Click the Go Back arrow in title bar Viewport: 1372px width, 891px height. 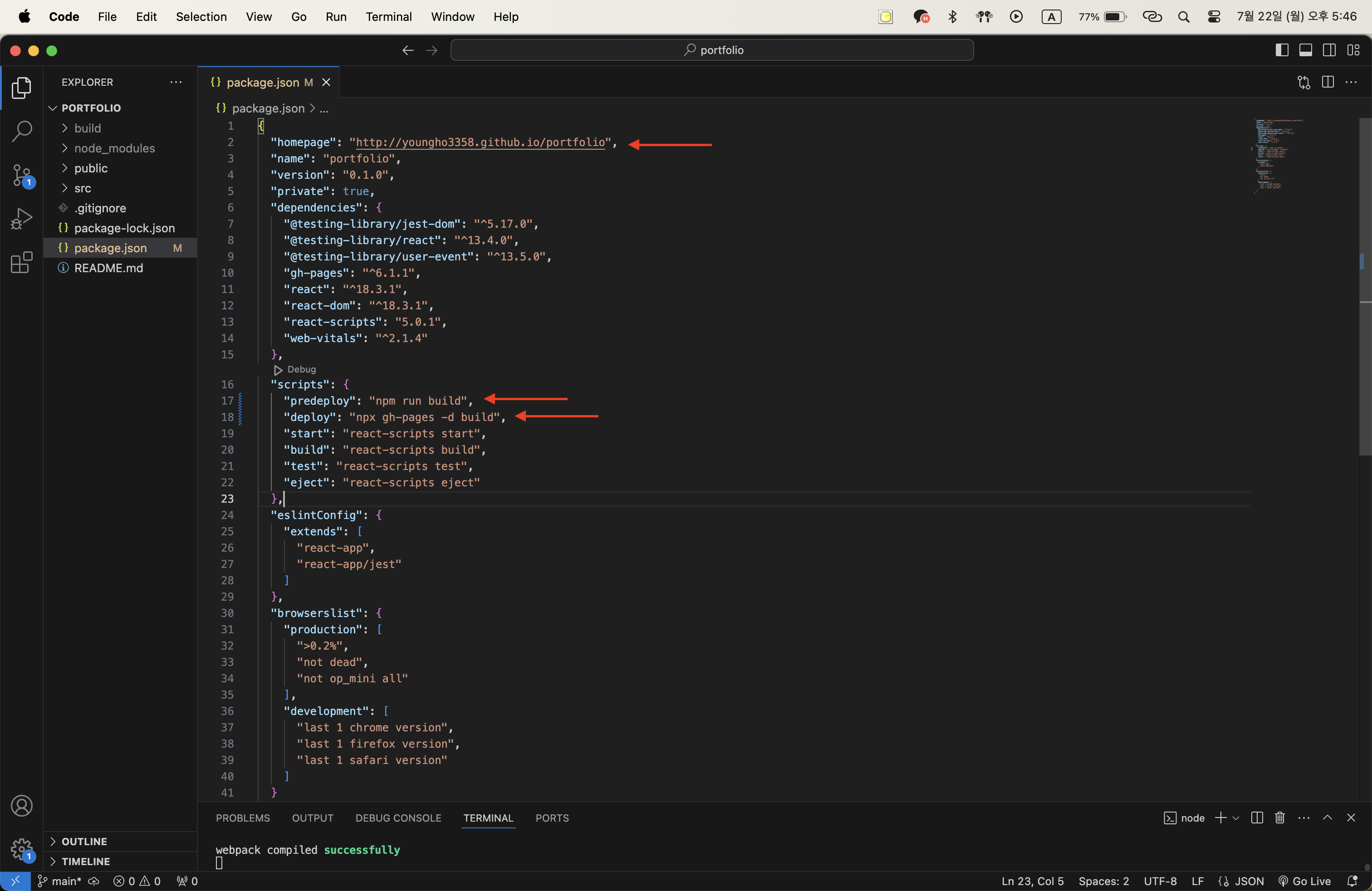408,50
